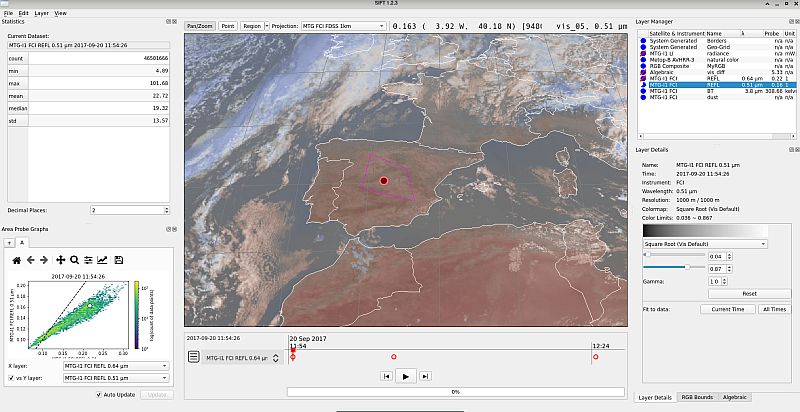Save the probe graph figure via floppy icon

click(119, 260)
